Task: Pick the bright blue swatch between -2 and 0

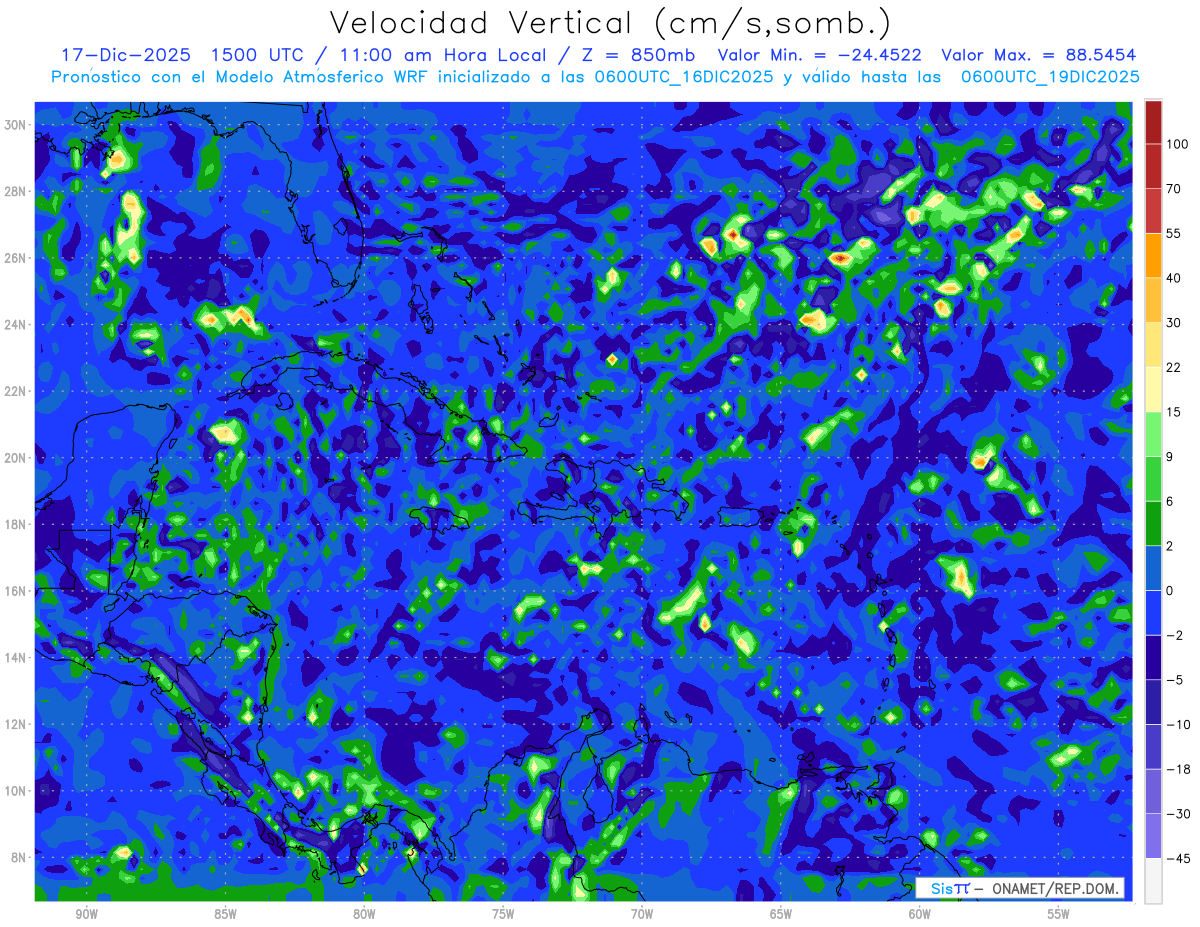Action: [1153, 612]
